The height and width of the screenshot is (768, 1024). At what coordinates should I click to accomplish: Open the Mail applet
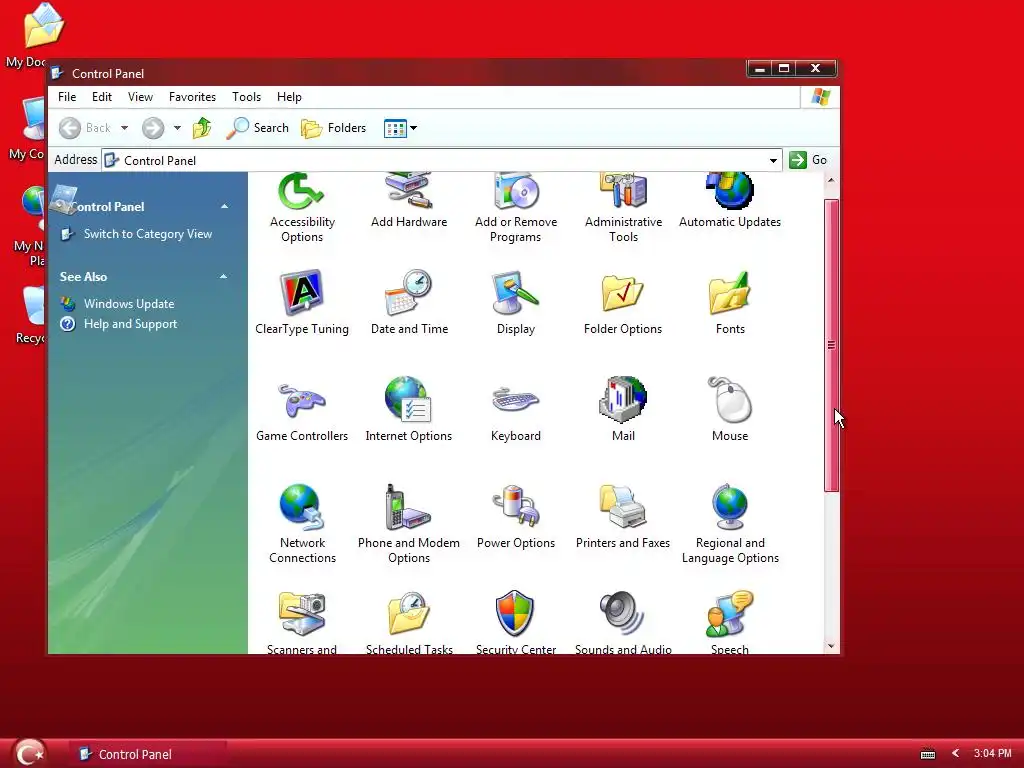coord(623,409)
